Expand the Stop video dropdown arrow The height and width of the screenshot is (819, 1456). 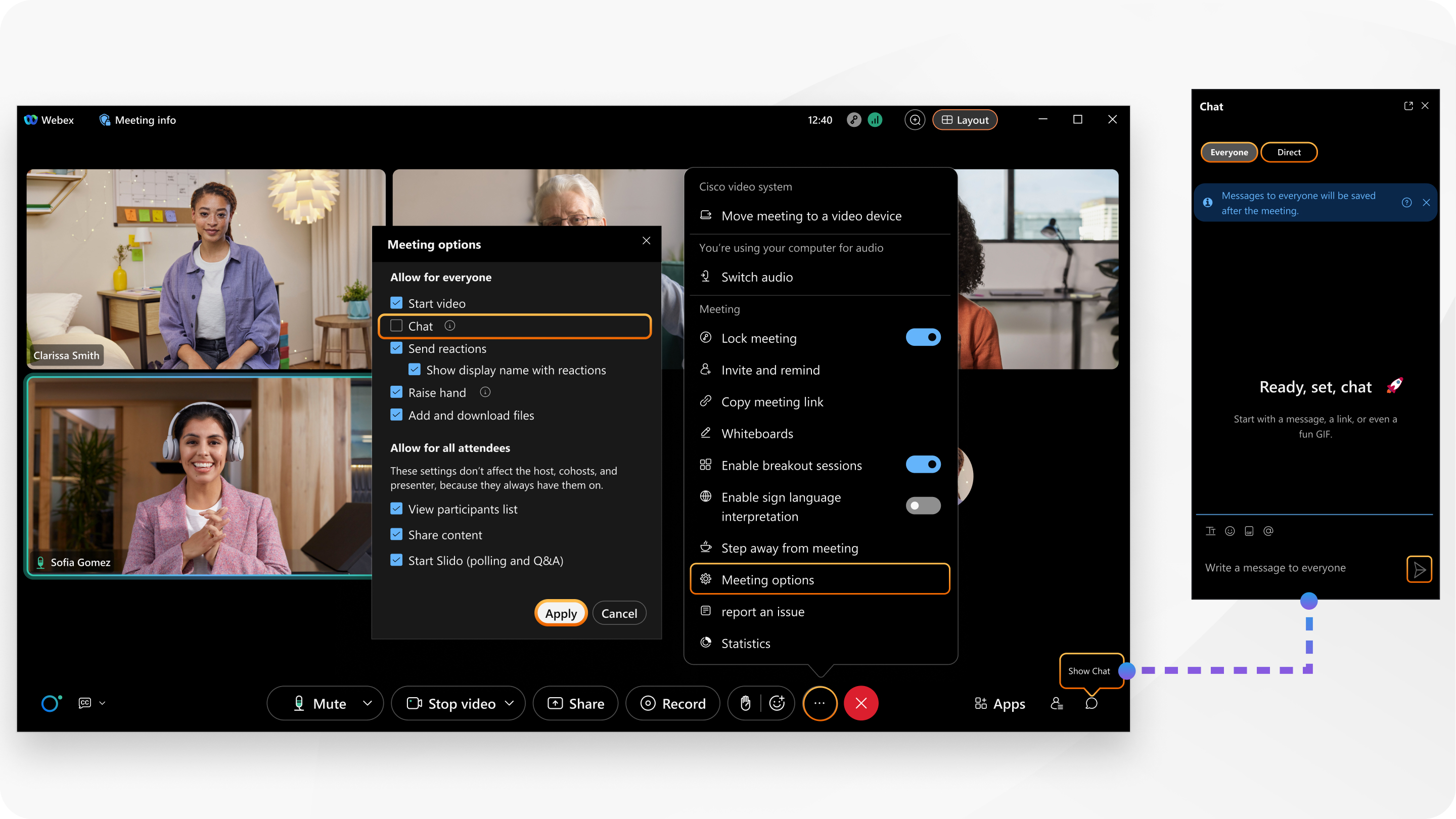tap(511, 703)
